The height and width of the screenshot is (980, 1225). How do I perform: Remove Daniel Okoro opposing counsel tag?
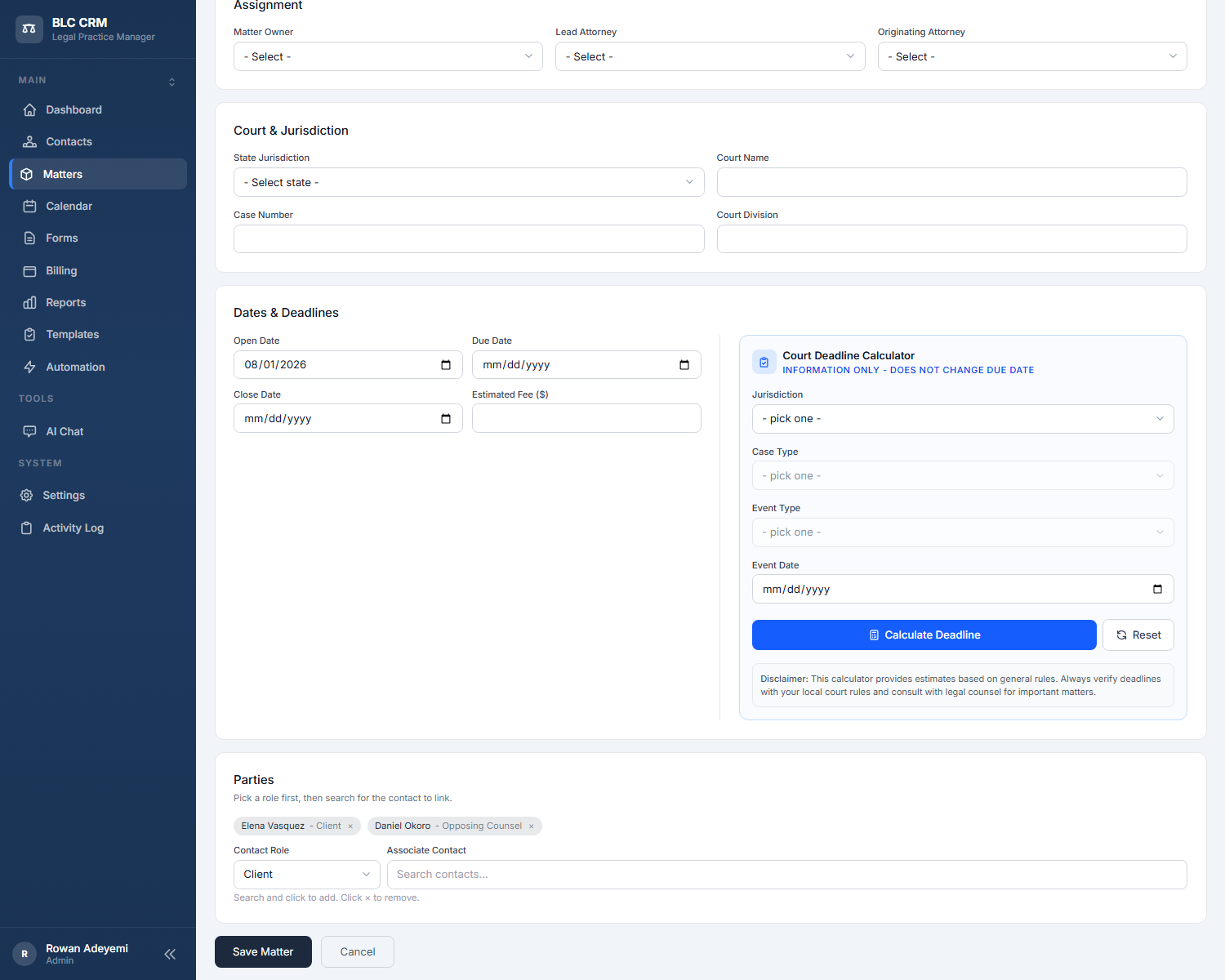[531, 826]
